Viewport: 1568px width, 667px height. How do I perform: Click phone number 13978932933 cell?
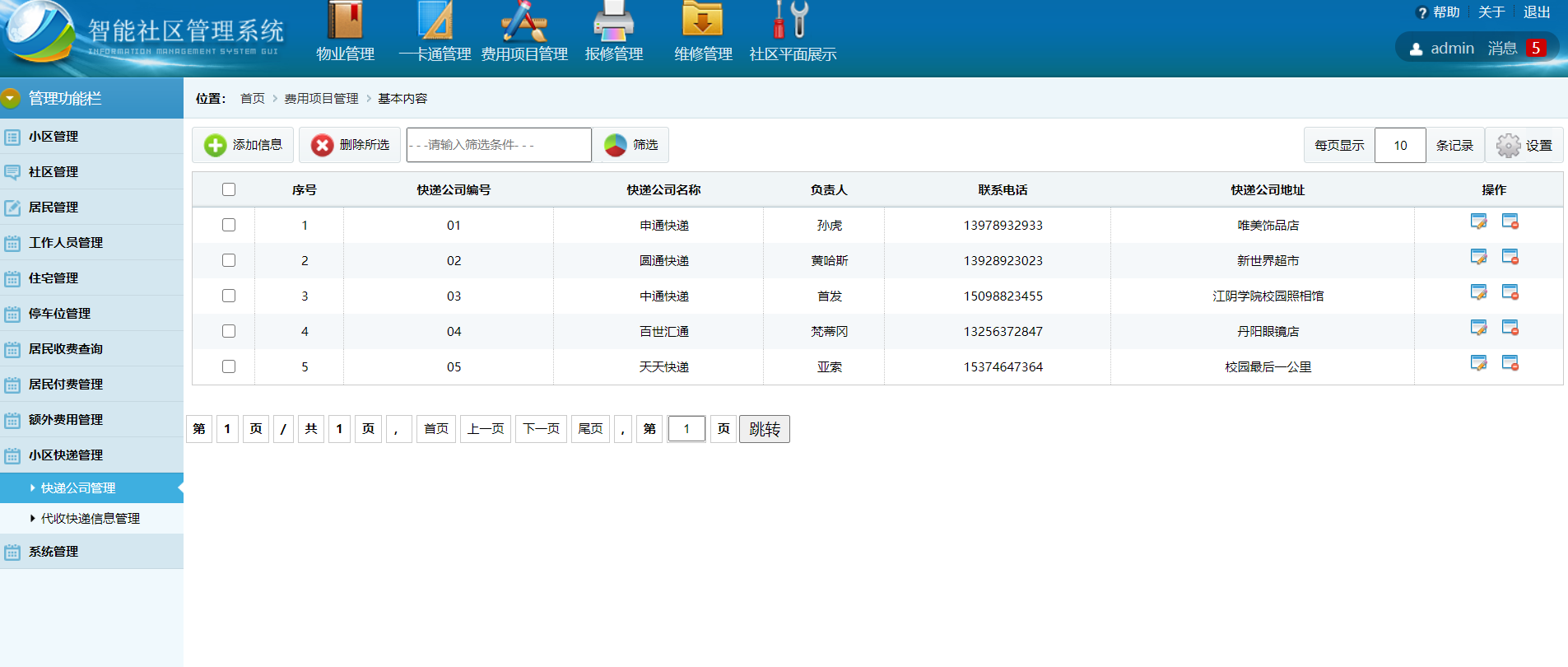tap(1003, 226)
